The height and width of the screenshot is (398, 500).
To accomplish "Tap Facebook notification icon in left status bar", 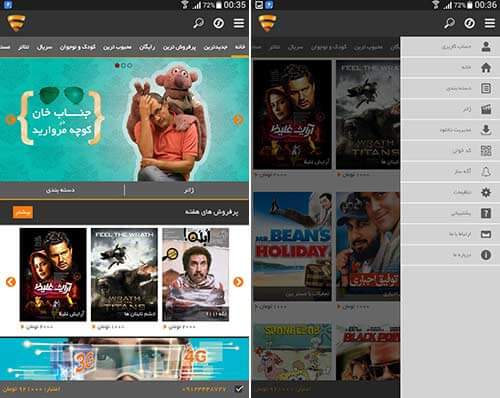I will [8, 5].
